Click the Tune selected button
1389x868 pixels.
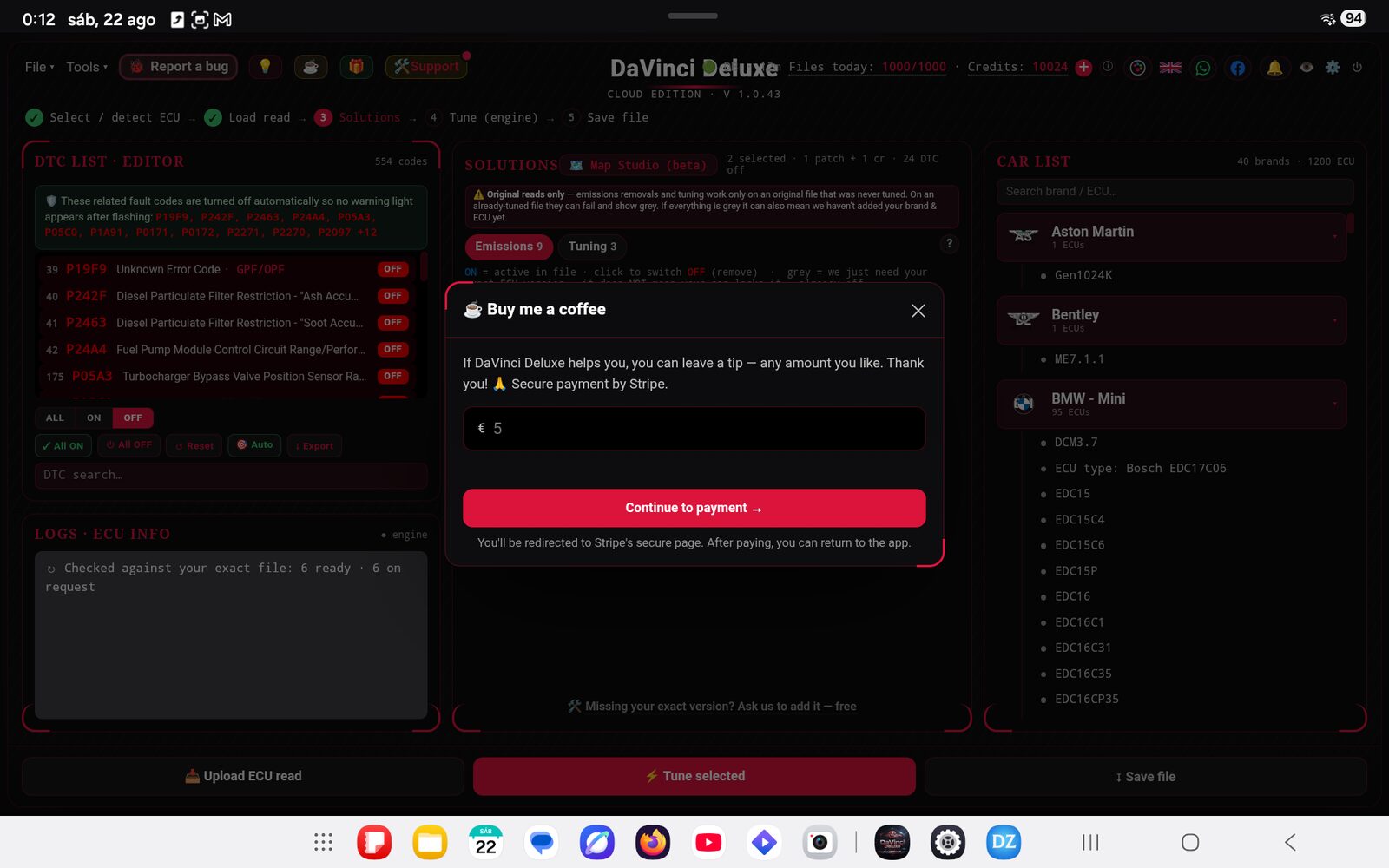[x=694, y=776]
